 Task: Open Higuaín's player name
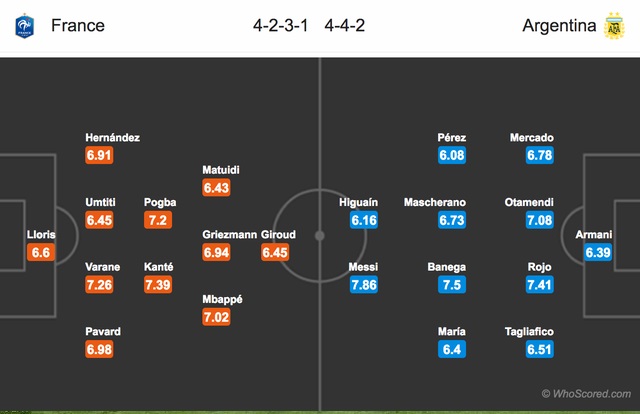click(x=358, y=202)
